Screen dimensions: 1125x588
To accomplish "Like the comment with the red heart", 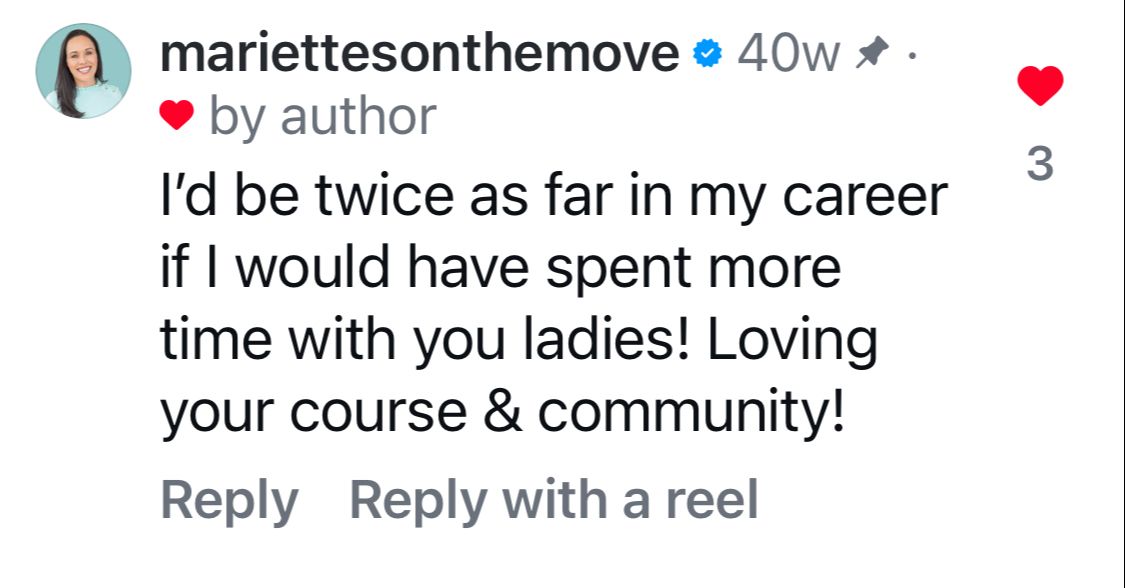I will [x=1040, y=86].
